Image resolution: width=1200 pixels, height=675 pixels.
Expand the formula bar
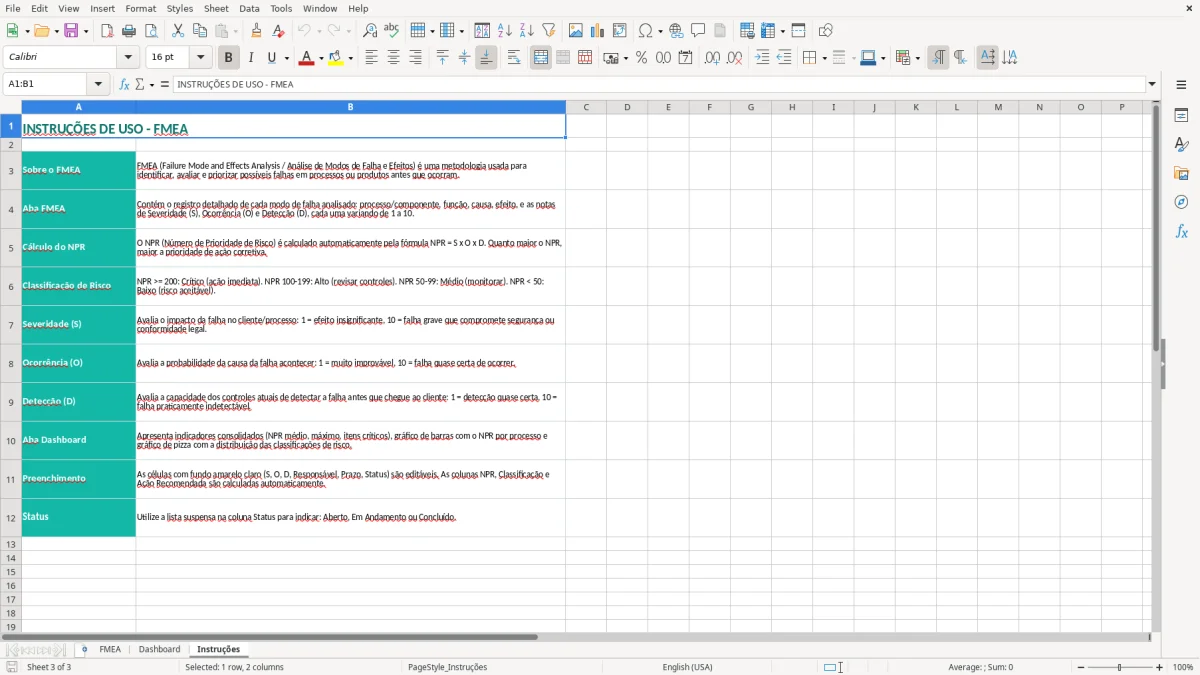pos(1152,85)
